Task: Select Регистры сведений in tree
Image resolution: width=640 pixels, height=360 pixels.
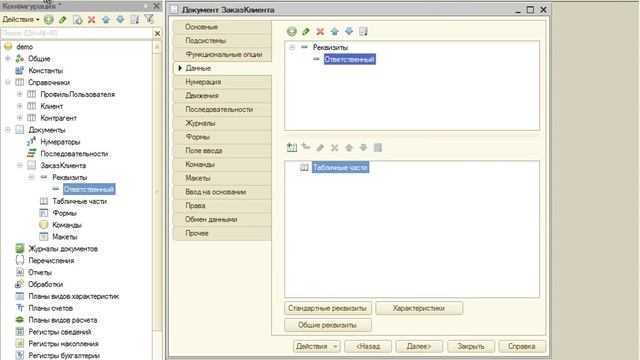Action: tap(60, 332)
